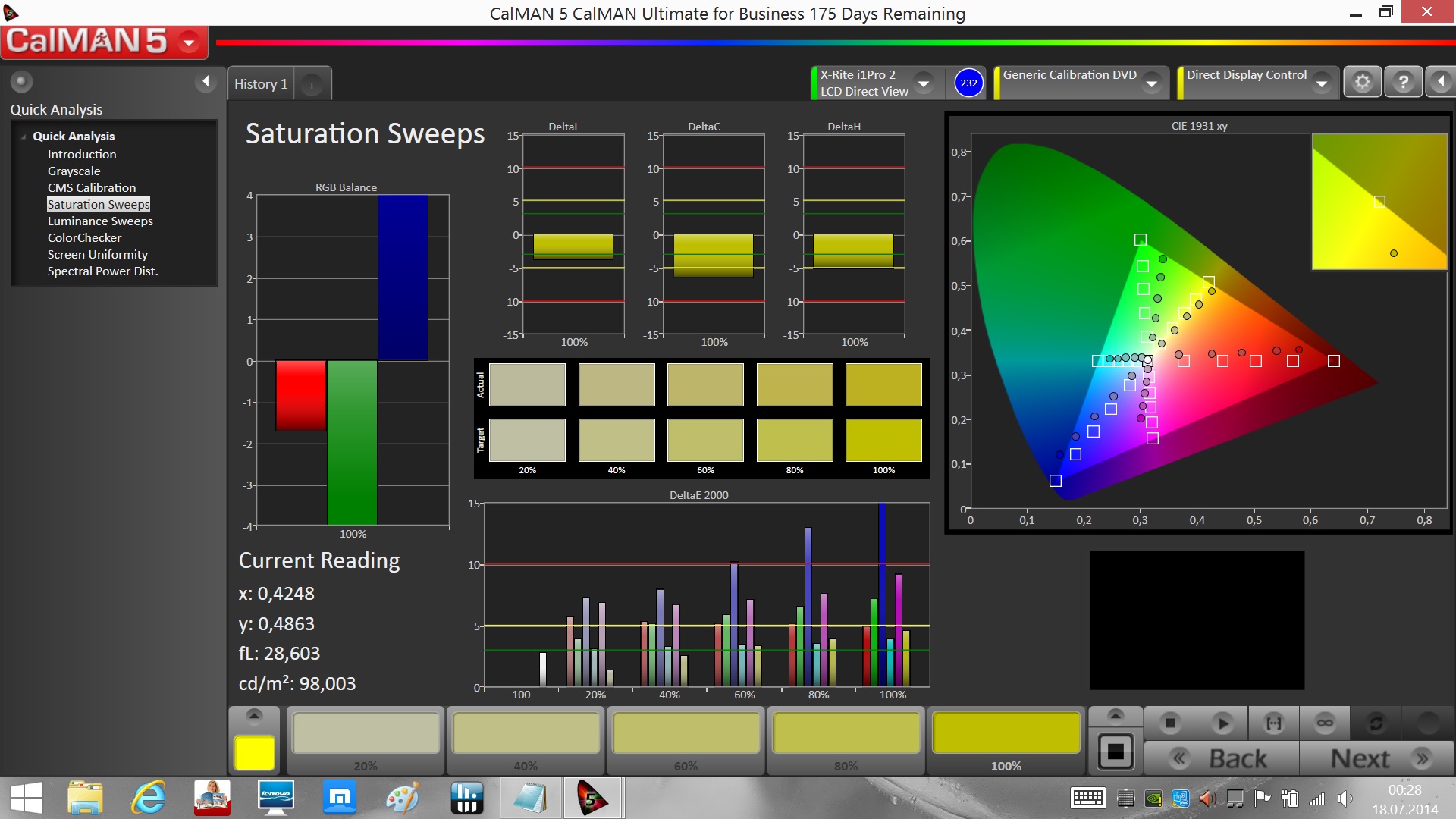
Task: Click the blue 232 meter indicator
Action: tap(968, 83)
